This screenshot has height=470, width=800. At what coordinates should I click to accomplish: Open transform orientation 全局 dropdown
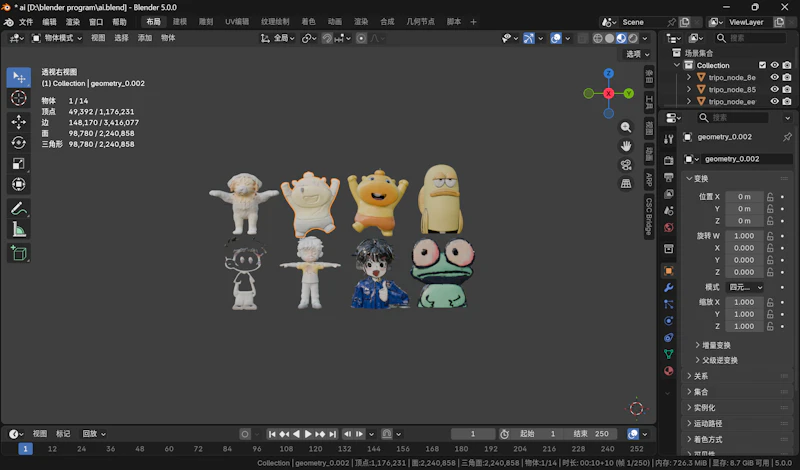pos(278,38)
